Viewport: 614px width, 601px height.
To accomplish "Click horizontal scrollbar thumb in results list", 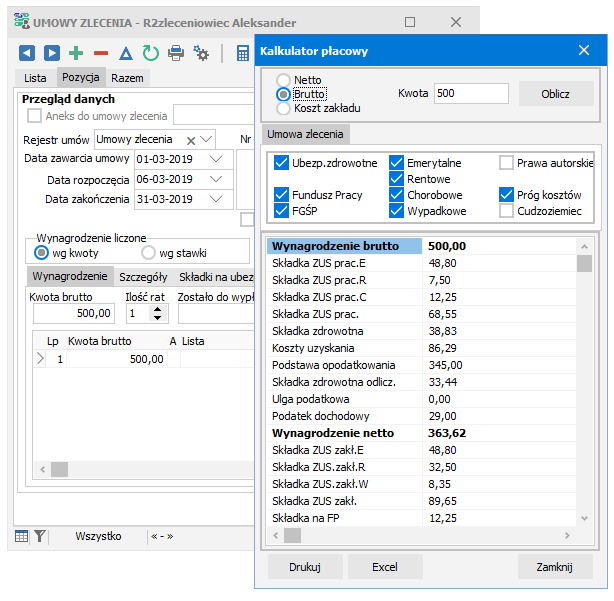I will [293, 535].
